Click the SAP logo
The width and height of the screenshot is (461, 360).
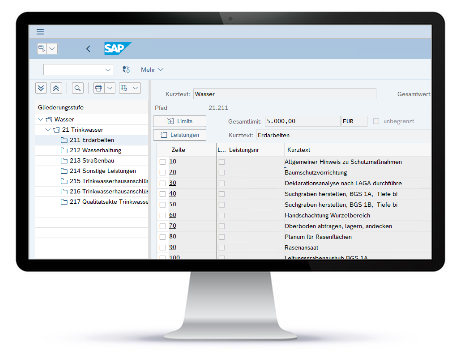coord(117,49)
